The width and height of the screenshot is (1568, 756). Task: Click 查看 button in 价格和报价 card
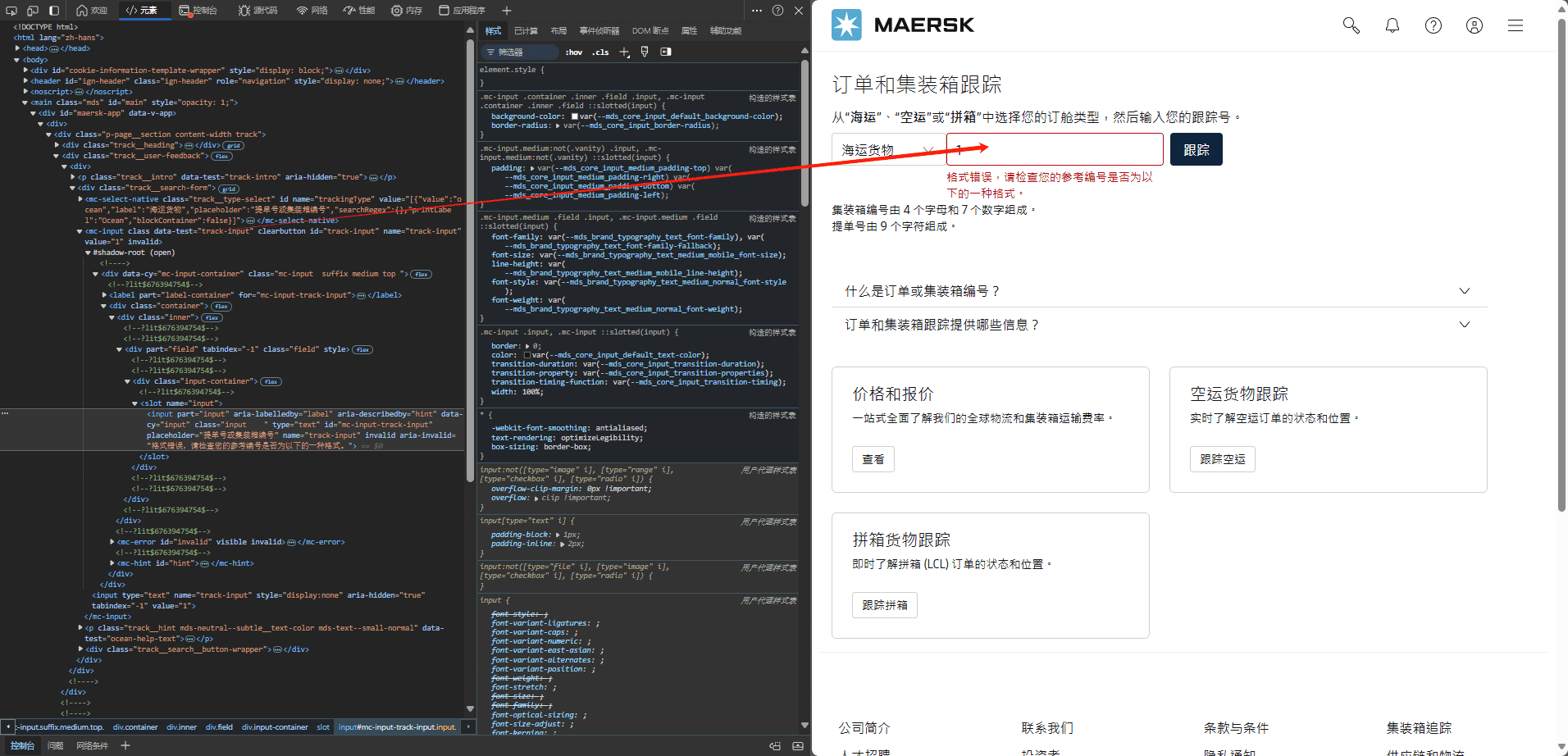[873, 459]
